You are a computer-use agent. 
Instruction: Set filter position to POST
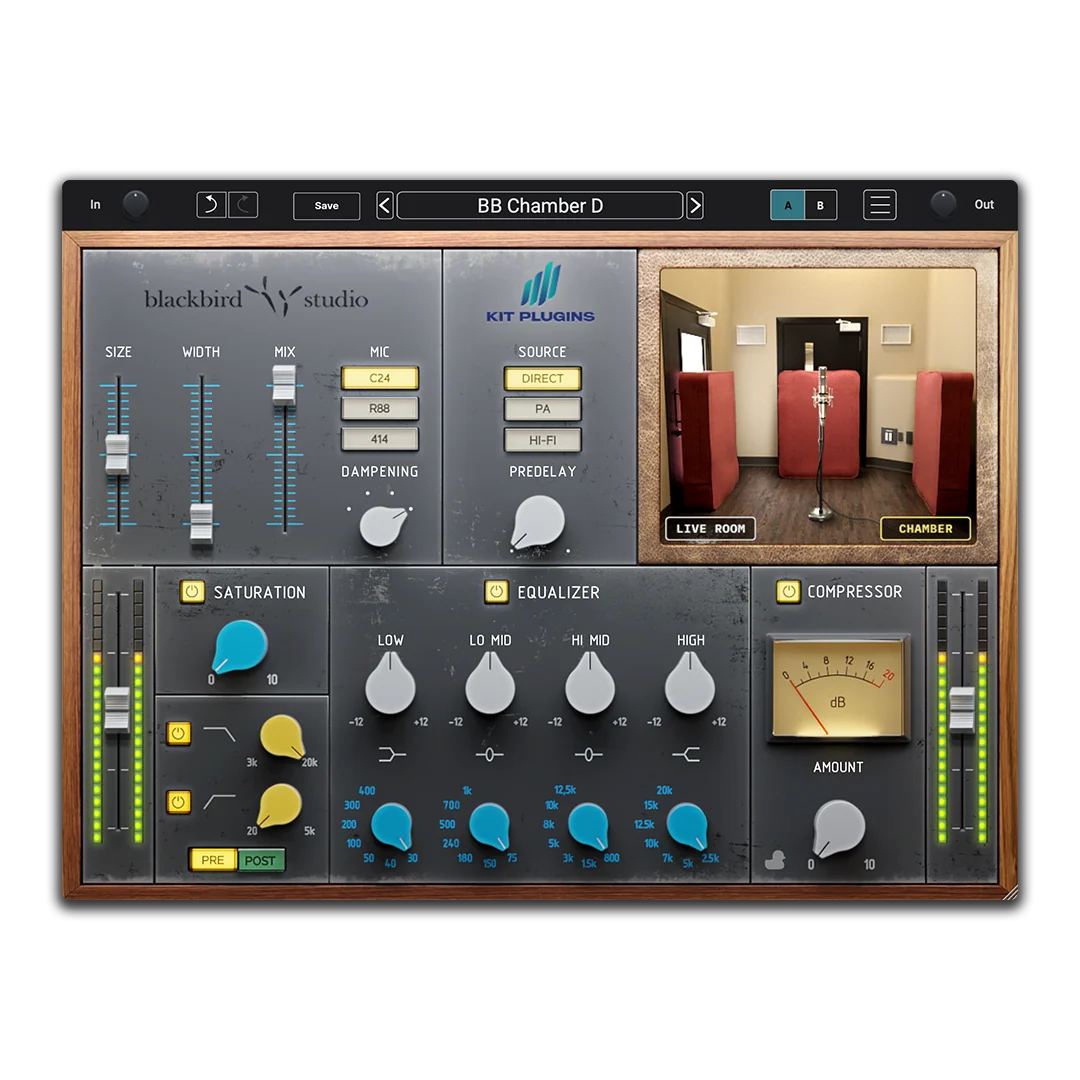pyautogui.click(x=260, y=860)
